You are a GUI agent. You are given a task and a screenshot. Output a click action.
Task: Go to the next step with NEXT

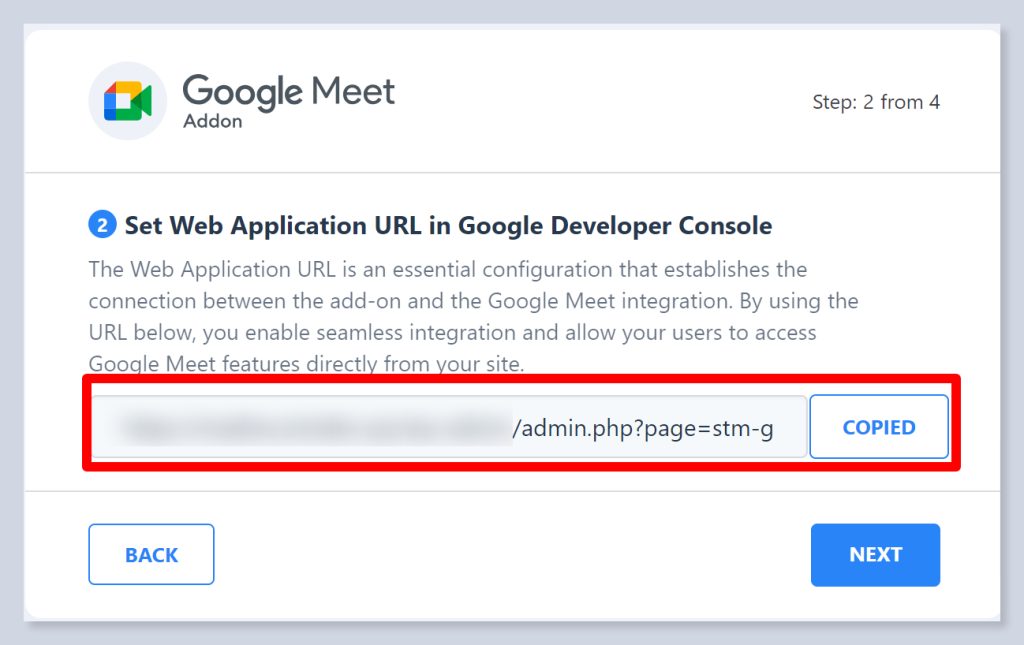tap(875, 555)
